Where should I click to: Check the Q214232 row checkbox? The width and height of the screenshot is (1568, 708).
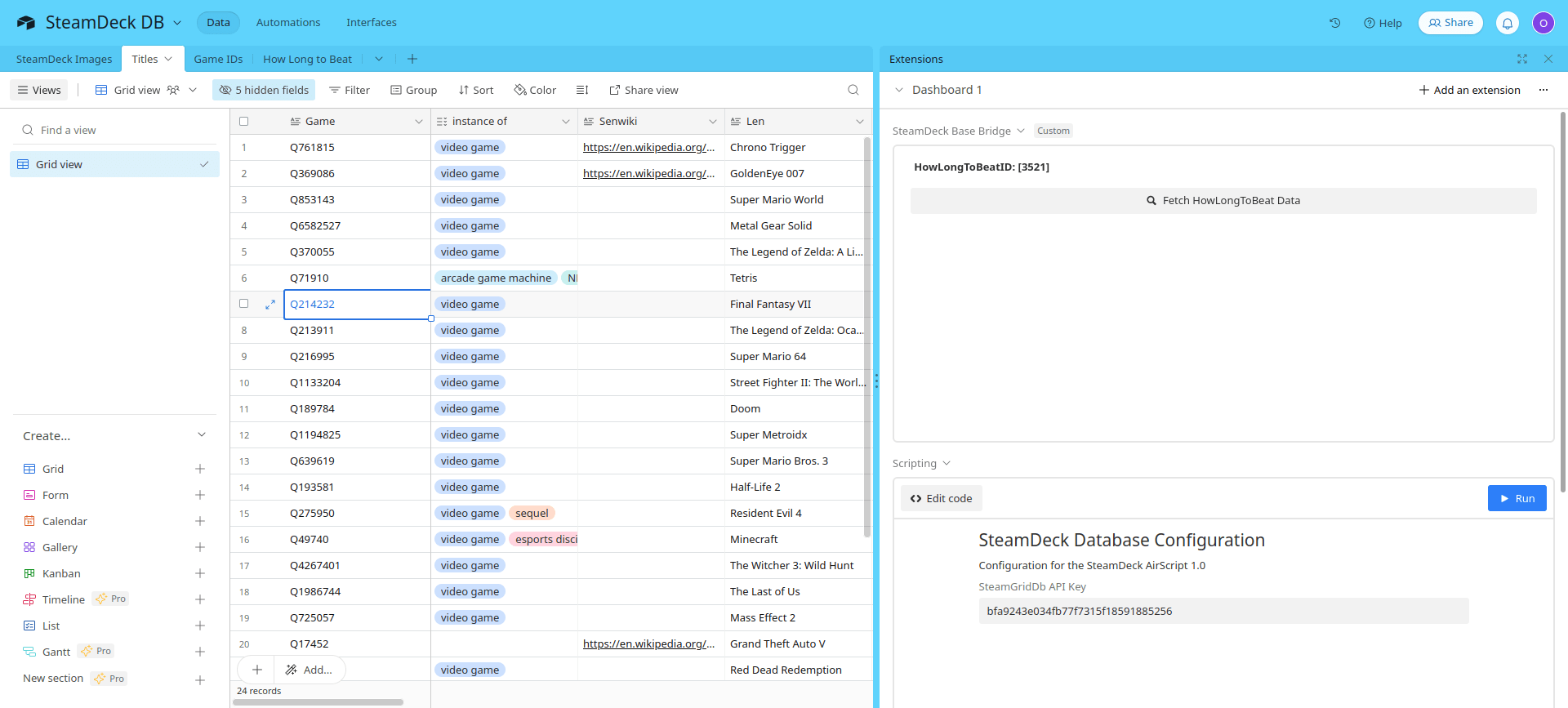tap(243, 304)
